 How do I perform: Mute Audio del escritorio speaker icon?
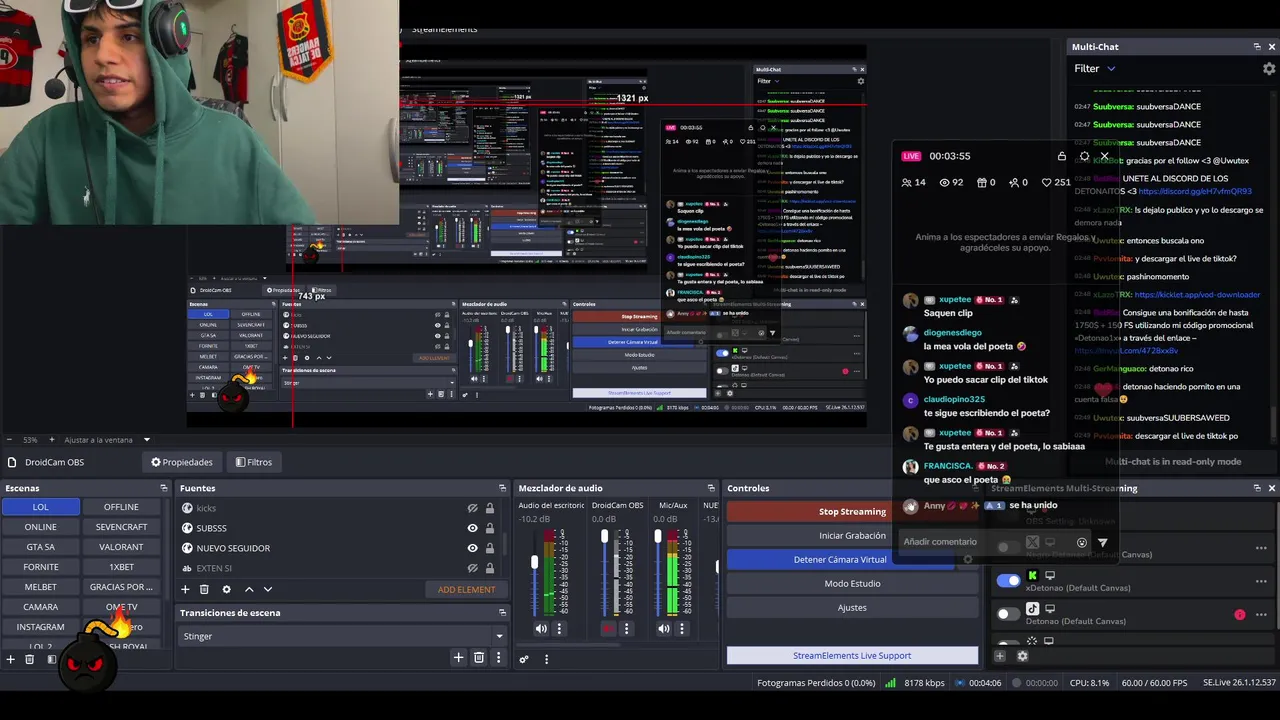pyautogui.click(x=541, y=629)
